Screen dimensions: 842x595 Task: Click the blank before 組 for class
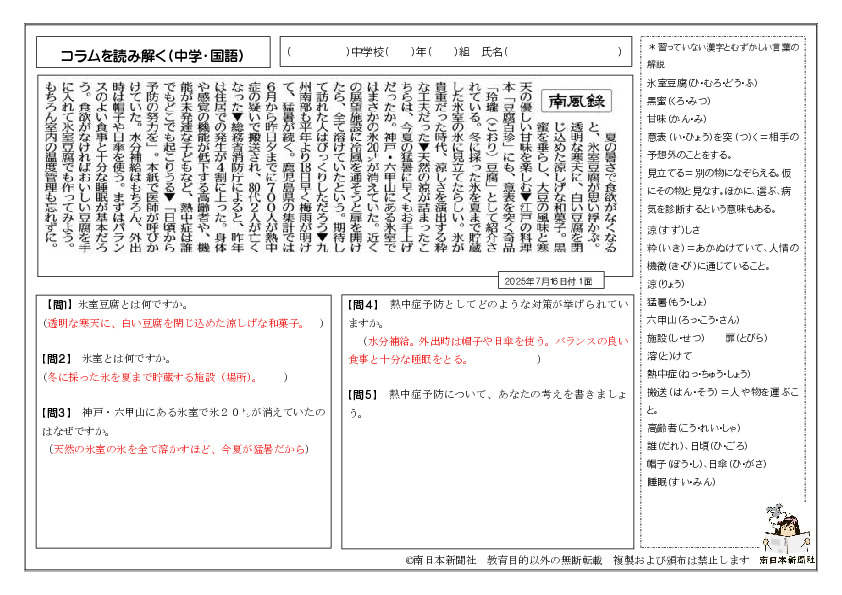443,52
